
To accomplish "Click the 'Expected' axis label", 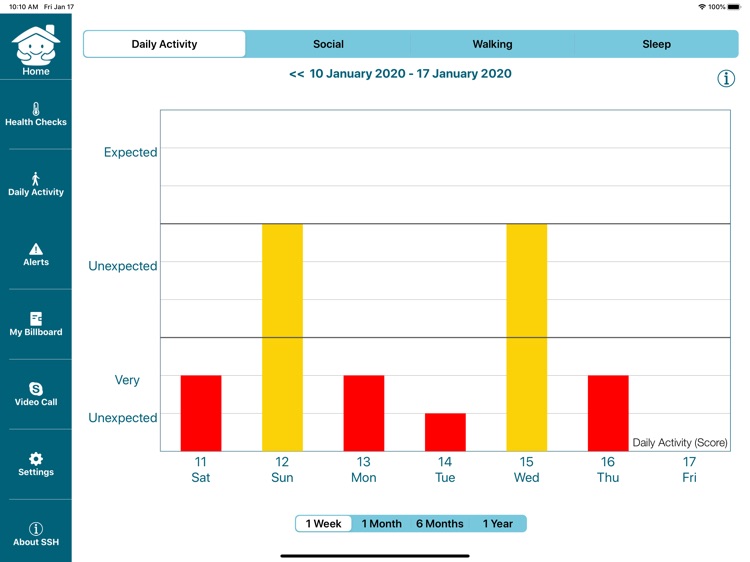I will click(130, 152).
